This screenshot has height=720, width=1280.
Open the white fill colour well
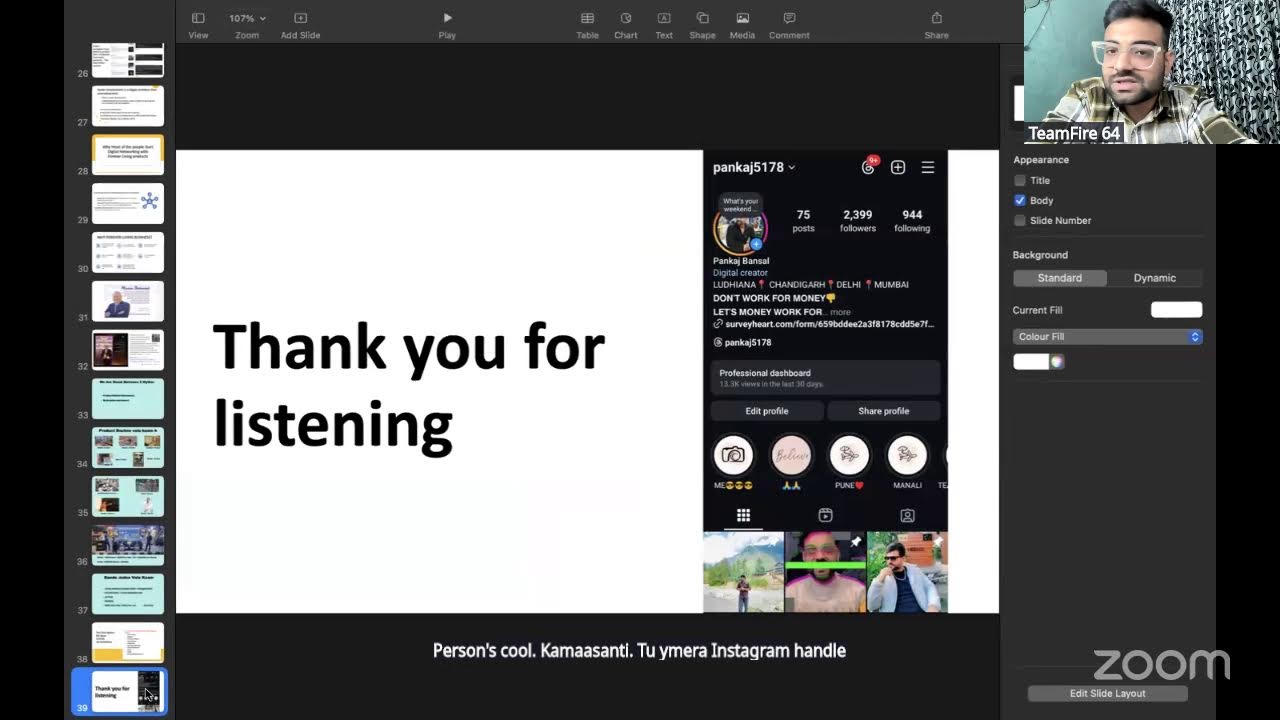pos(1031,362)
